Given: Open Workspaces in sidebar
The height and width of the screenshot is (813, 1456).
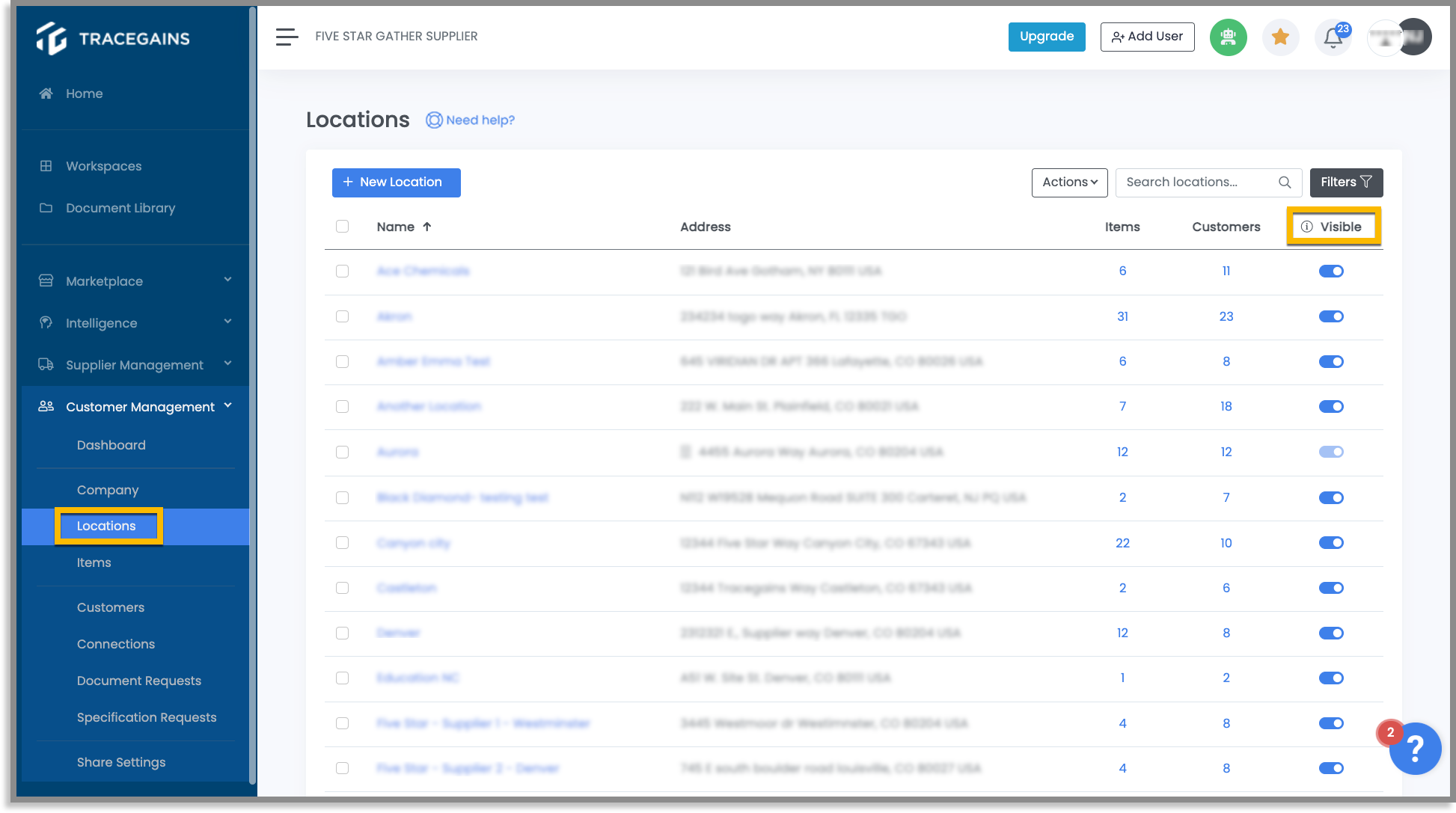Looking at the screenshot, I should 103,166.
